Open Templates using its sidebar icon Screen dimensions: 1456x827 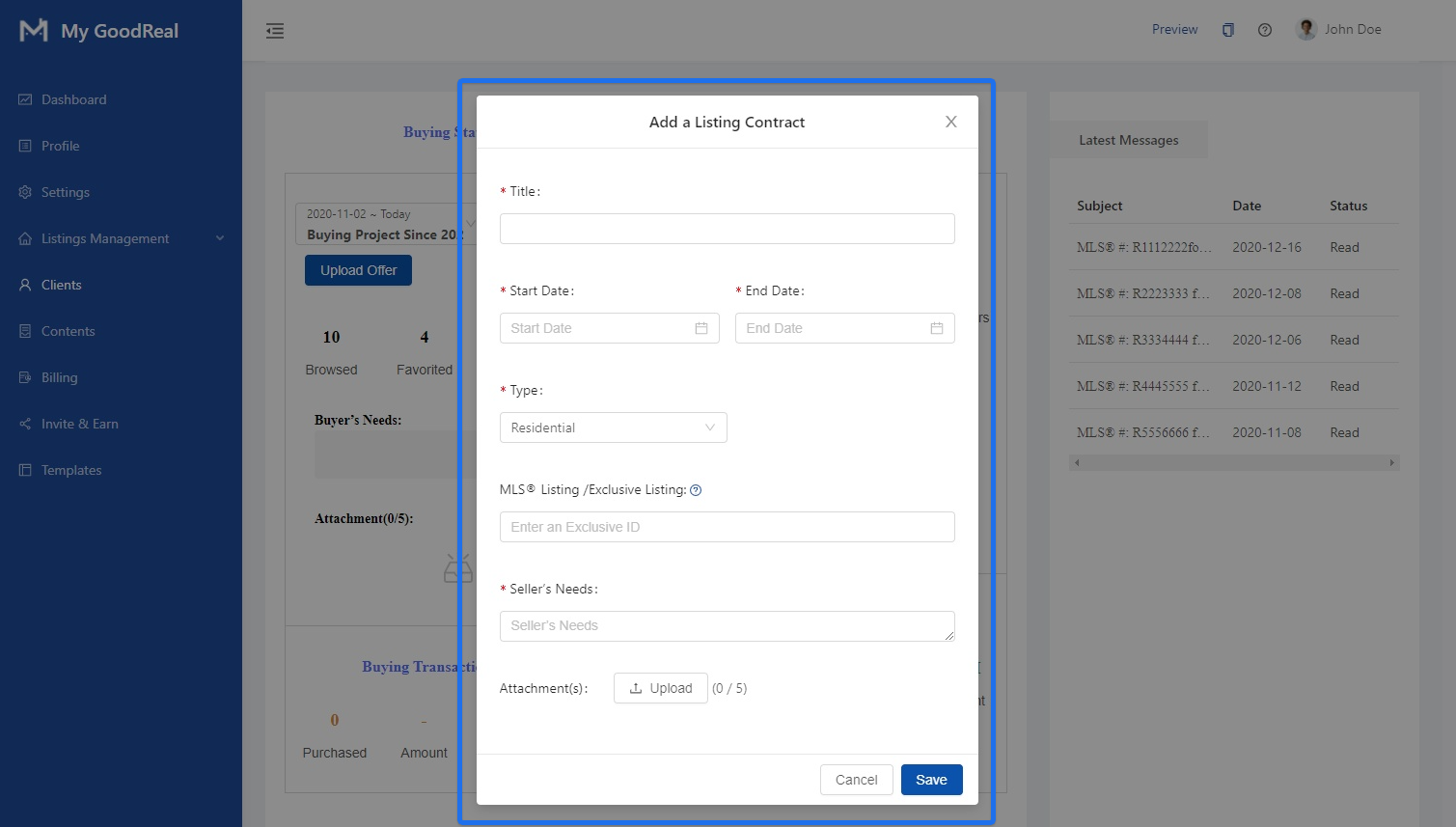tap(25, 470)
